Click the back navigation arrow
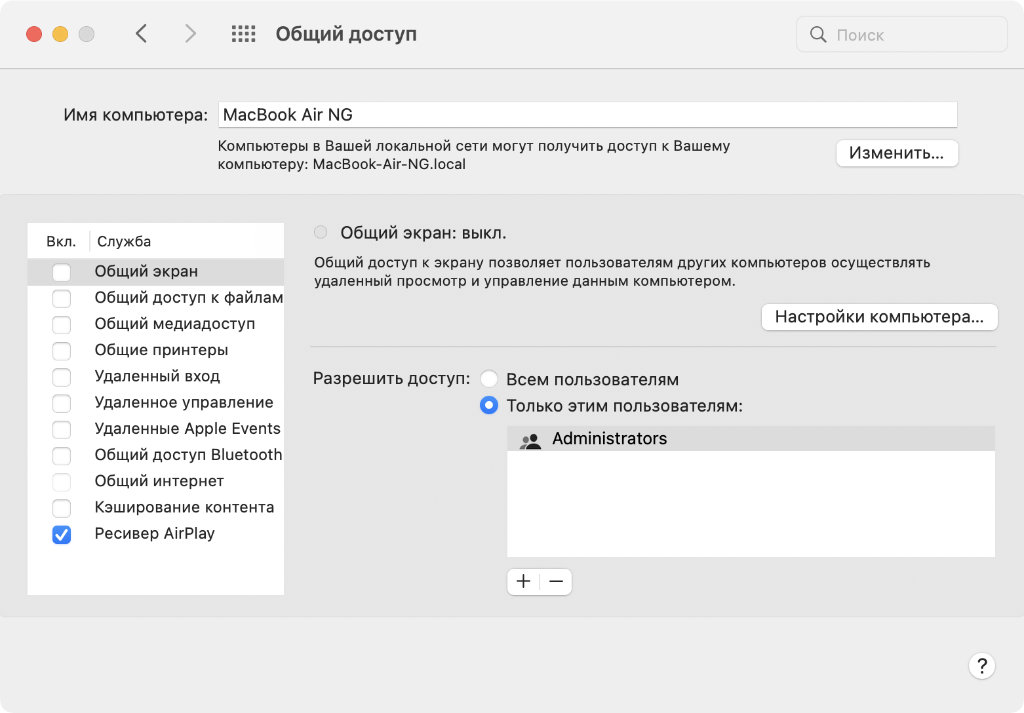 click(141, 34)
